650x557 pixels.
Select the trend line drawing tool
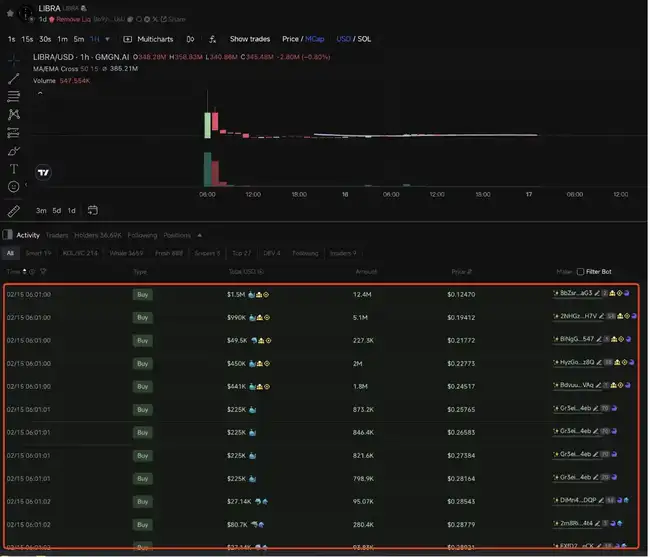(x=14, y=78)
